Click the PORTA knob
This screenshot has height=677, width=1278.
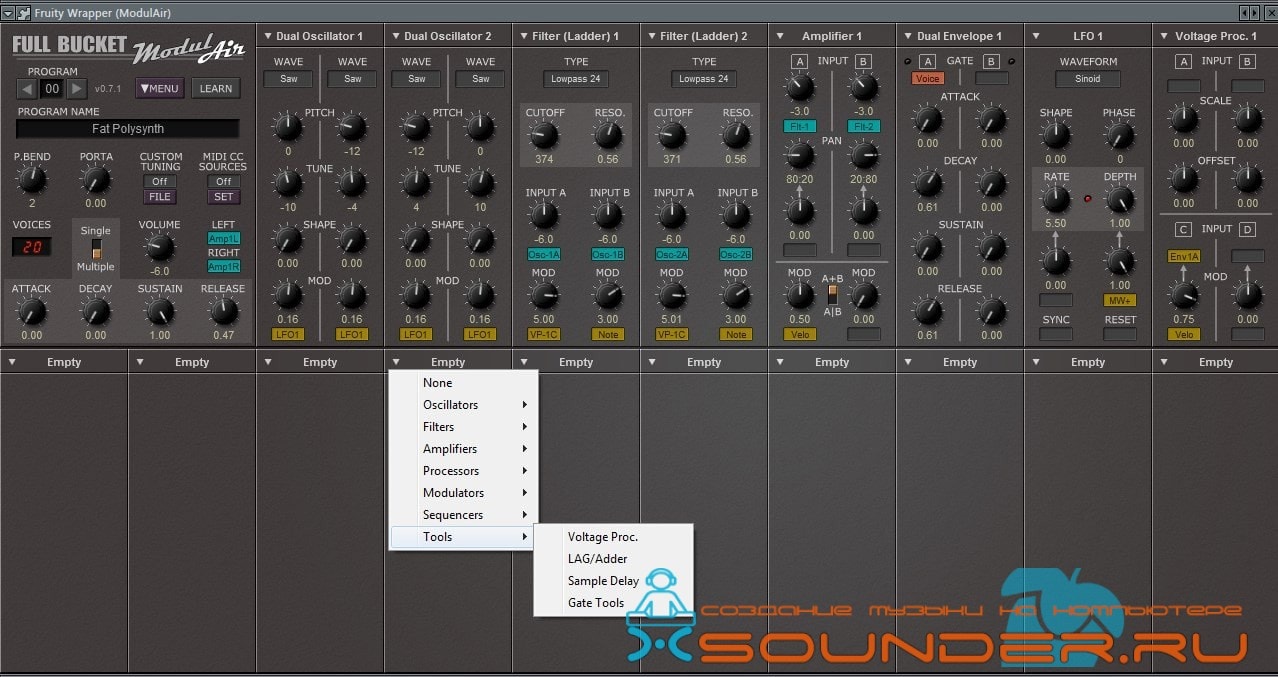96,180
